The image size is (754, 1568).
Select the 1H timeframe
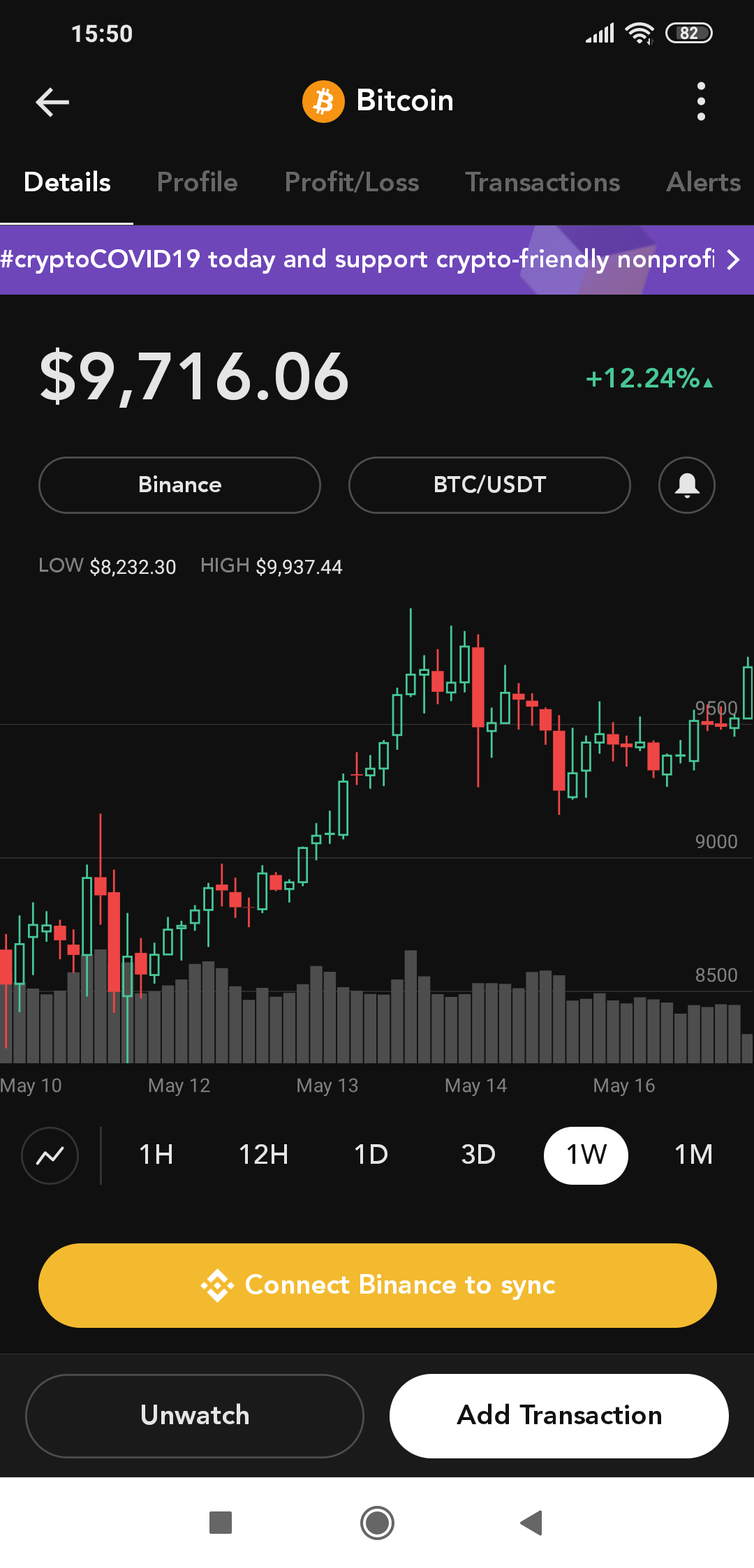(x=156, y=1155)
